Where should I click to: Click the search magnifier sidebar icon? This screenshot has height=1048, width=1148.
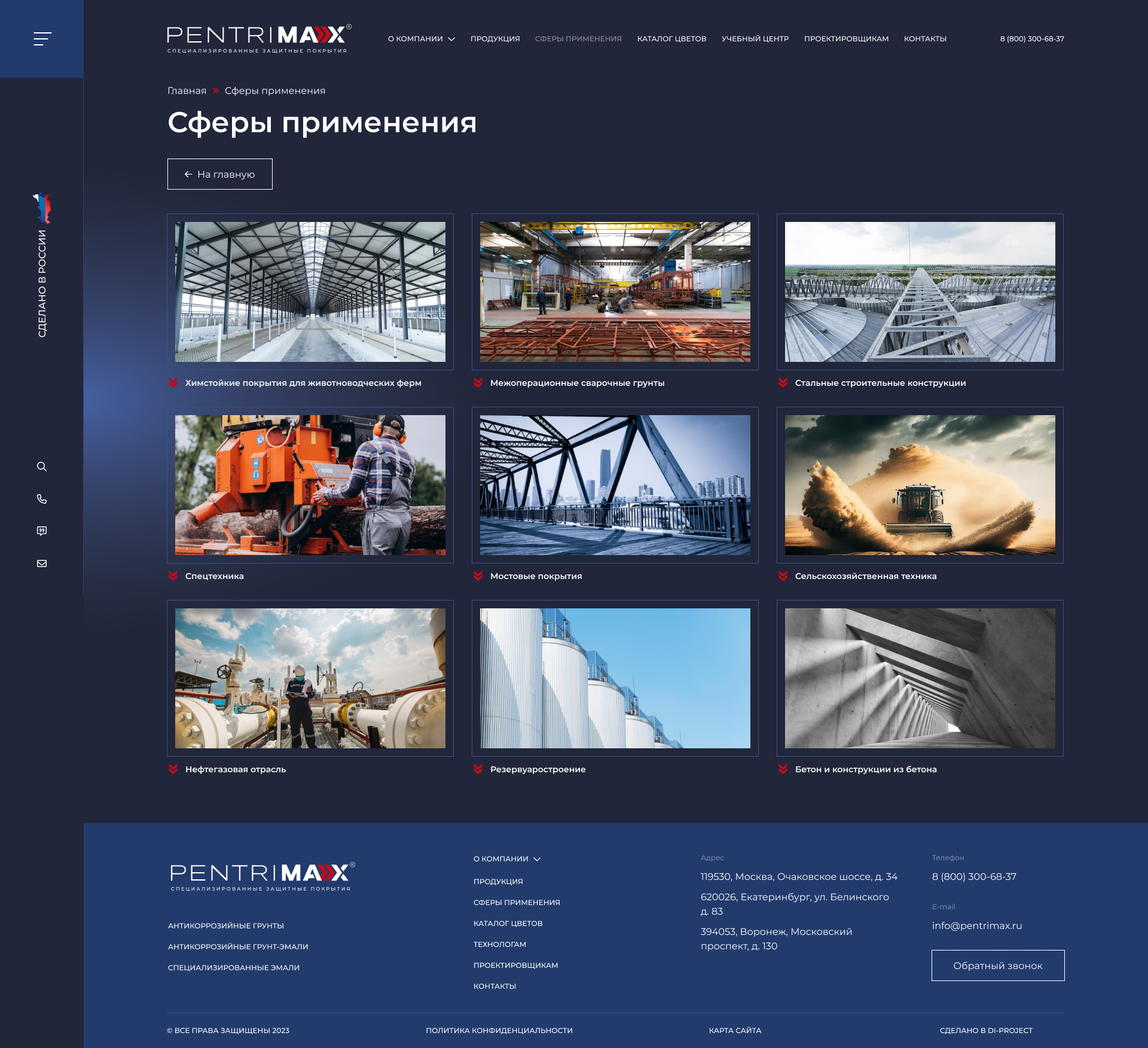coord(42,467)
